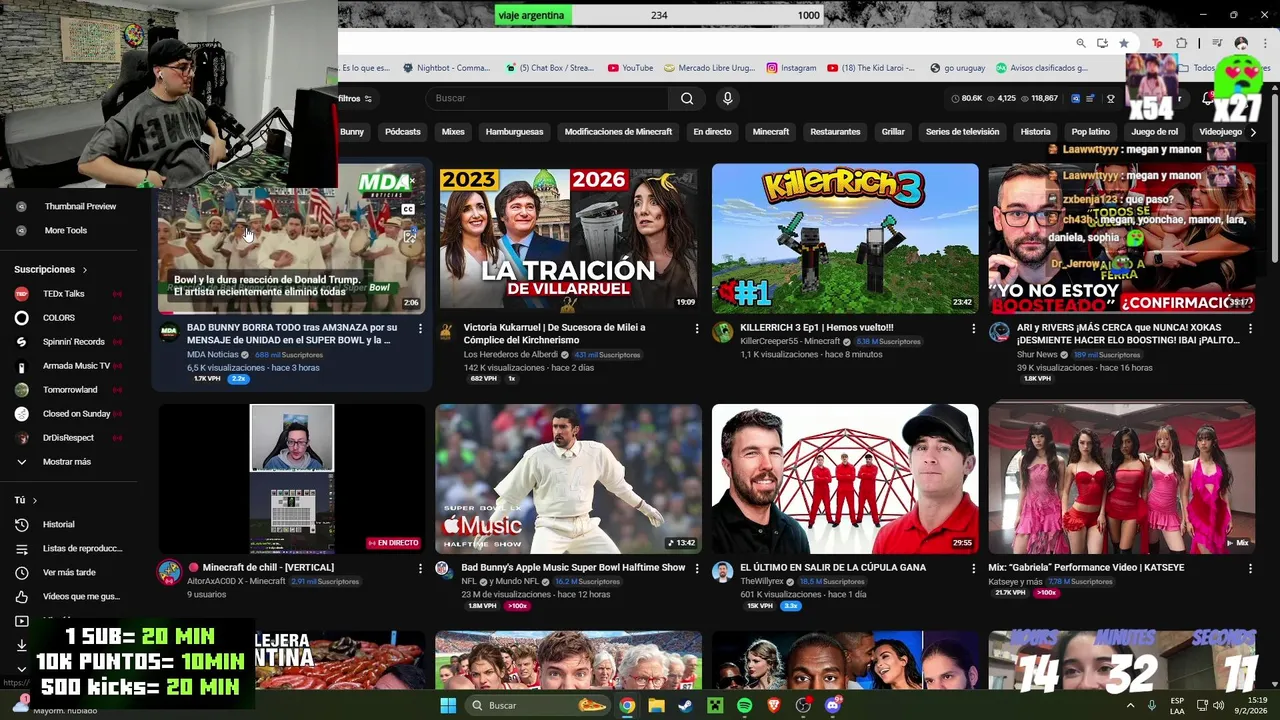The image size is (1280, 720).
Task: Open Chrome profile avatar
Action: pos(1241,43)
